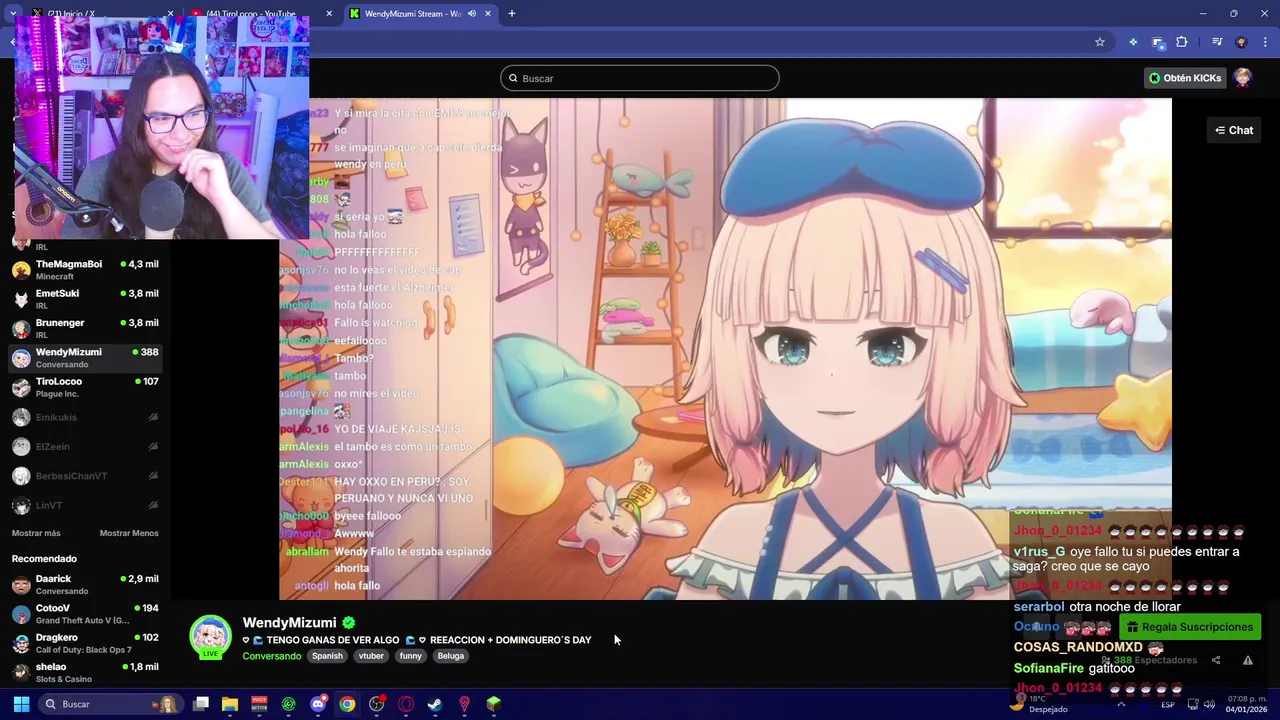Image resolution: width=1280 pixels, height=720 pixels.
Task: Open Voicemeeter from taskbar
Action: (259, 704)
